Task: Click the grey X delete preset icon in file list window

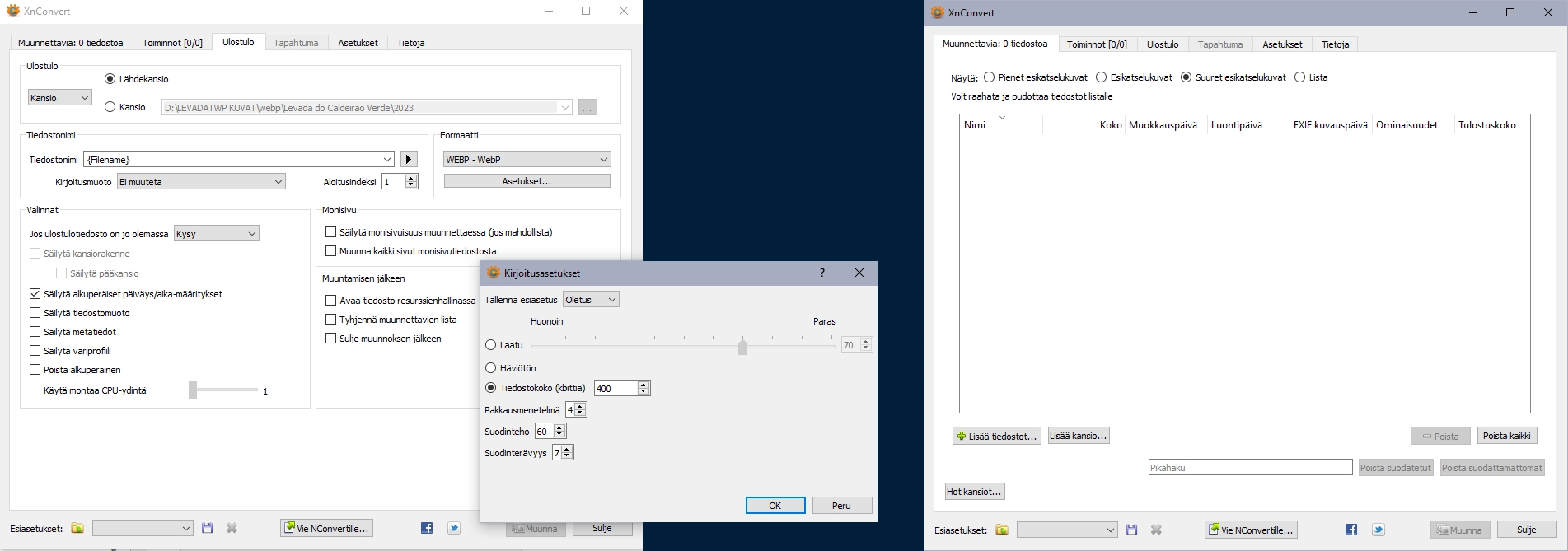Action: 1156,530
